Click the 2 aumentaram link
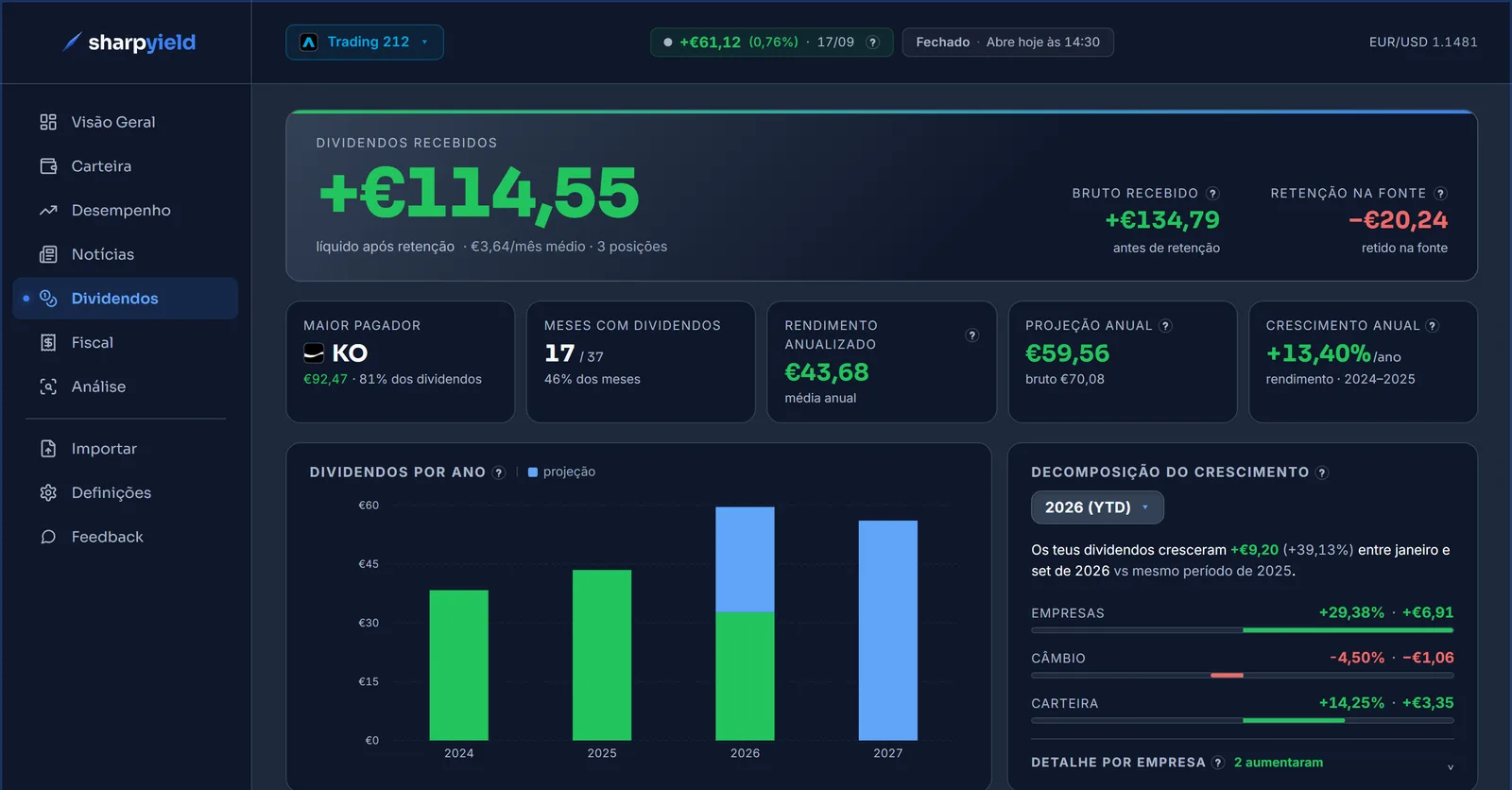The height and width of the screenshot is (790, 1512). pos(1279,763)
